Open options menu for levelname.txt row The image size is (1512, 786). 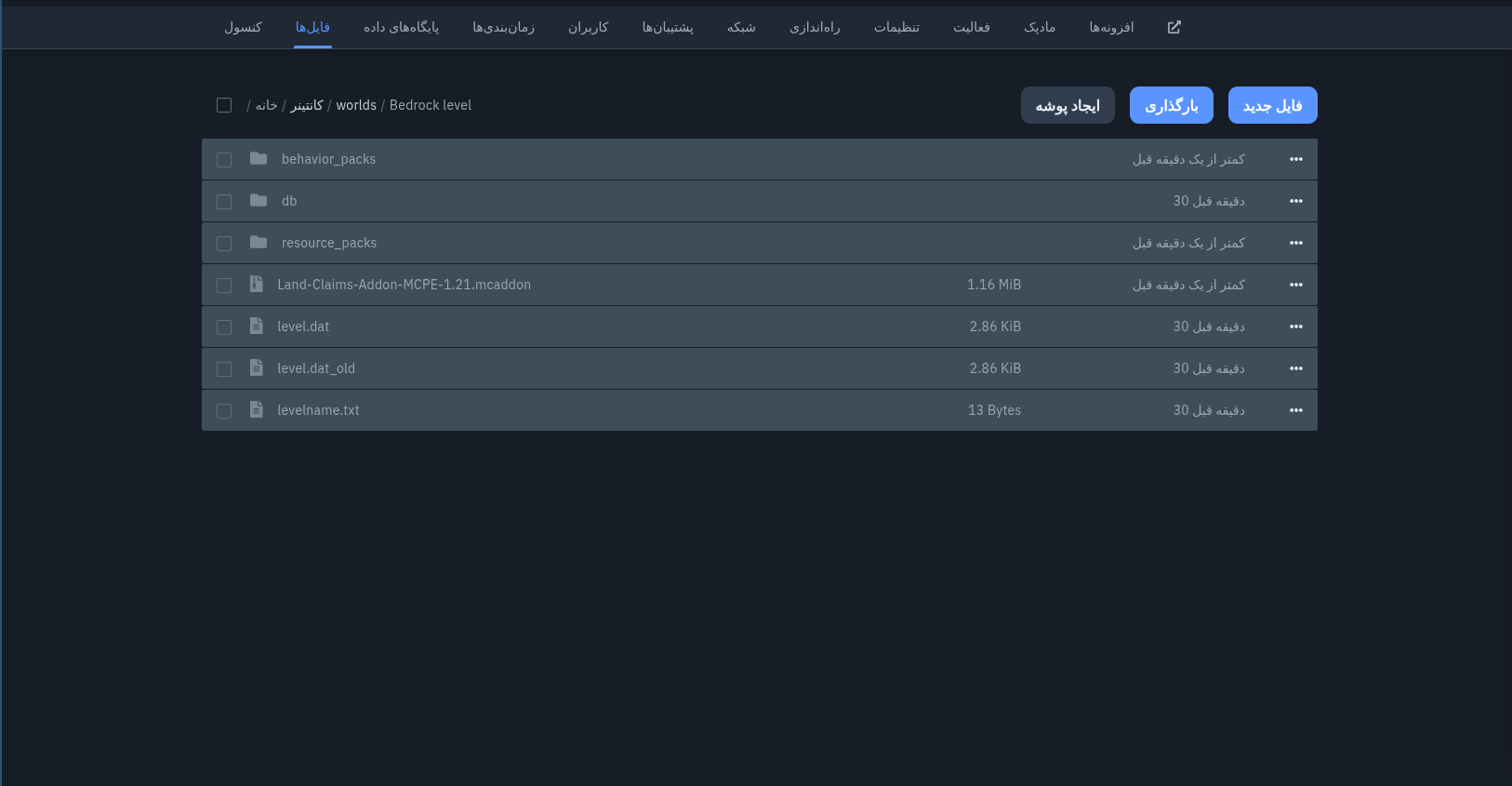coord(1296,410)
